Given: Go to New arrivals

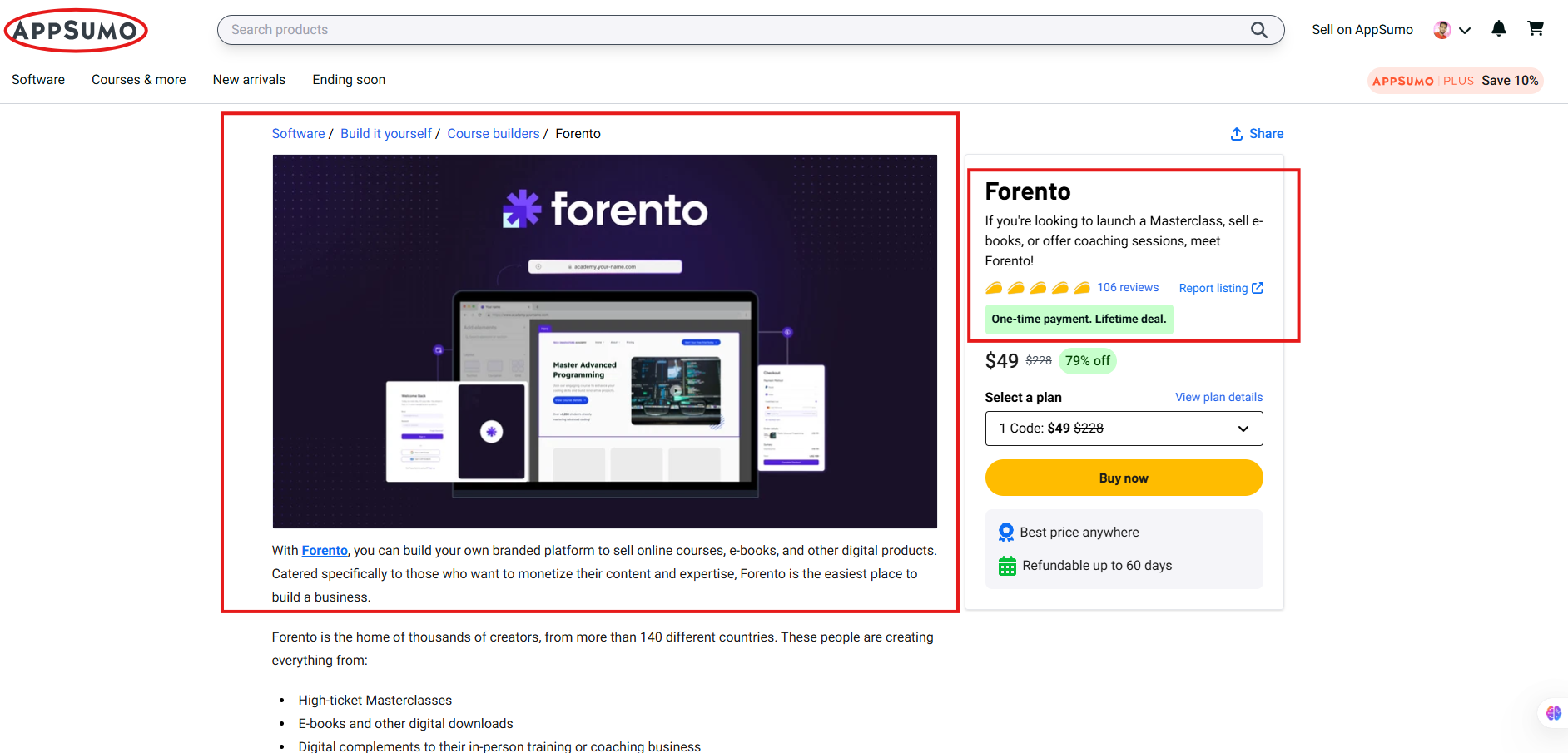Looking at the screenshot, I should tap(249, 80).
